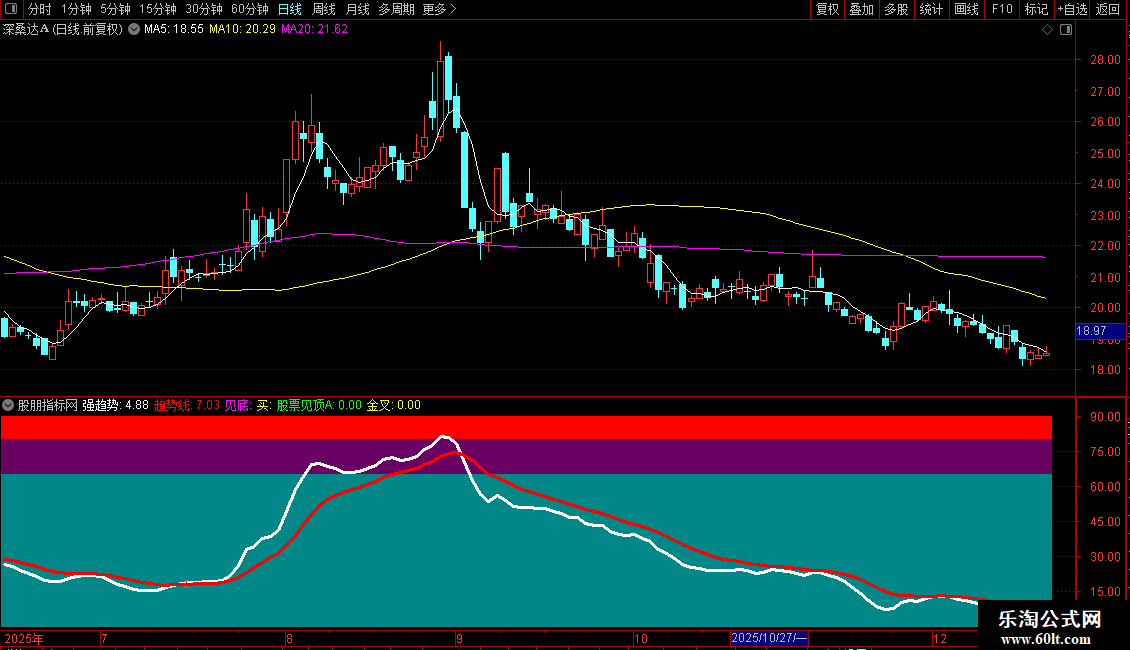Click the 返回 back button
1130x650 pixels.
click(1108, 9)
